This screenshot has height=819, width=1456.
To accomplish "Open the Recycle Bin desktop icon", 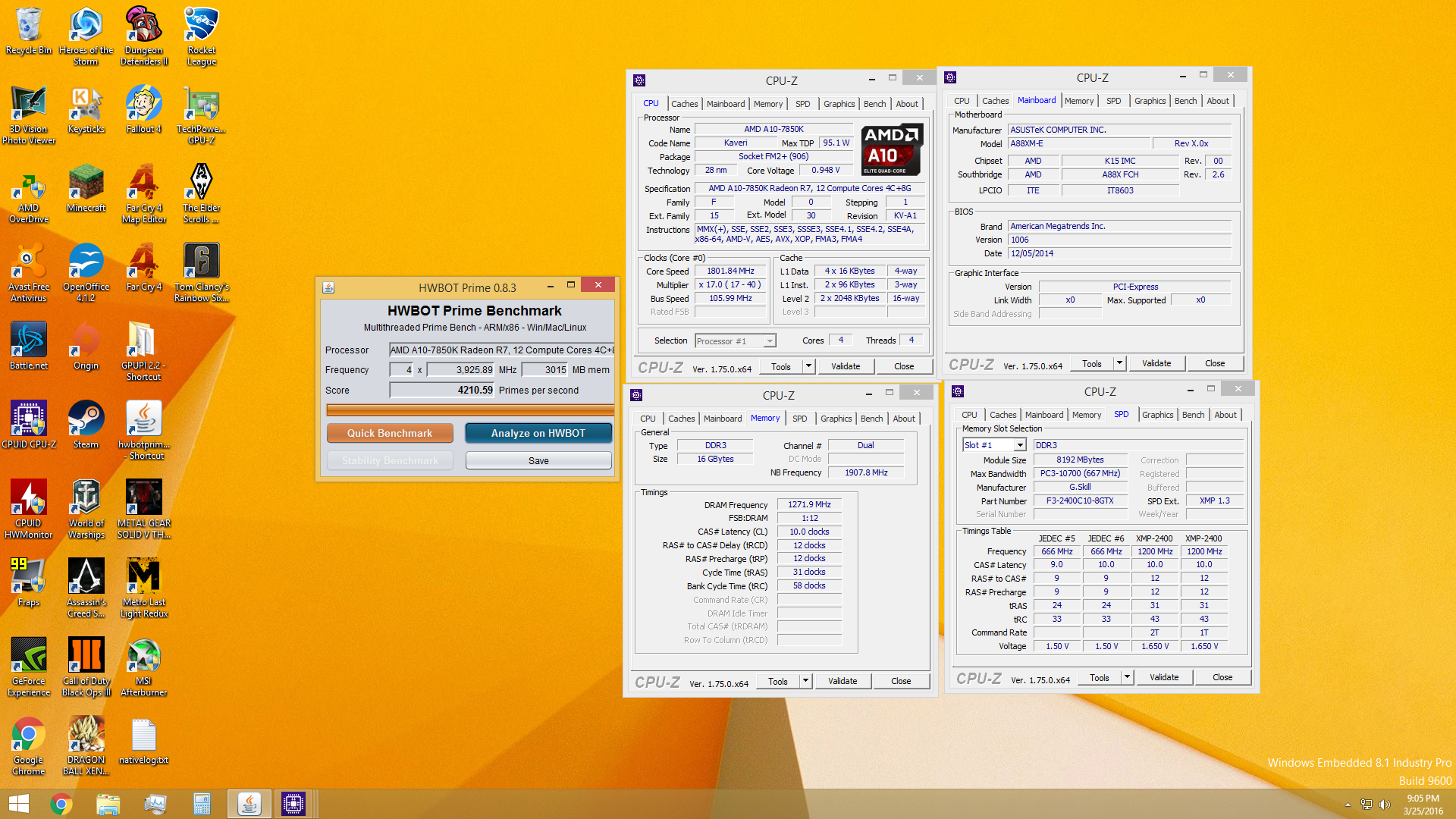I will [29, 31].
